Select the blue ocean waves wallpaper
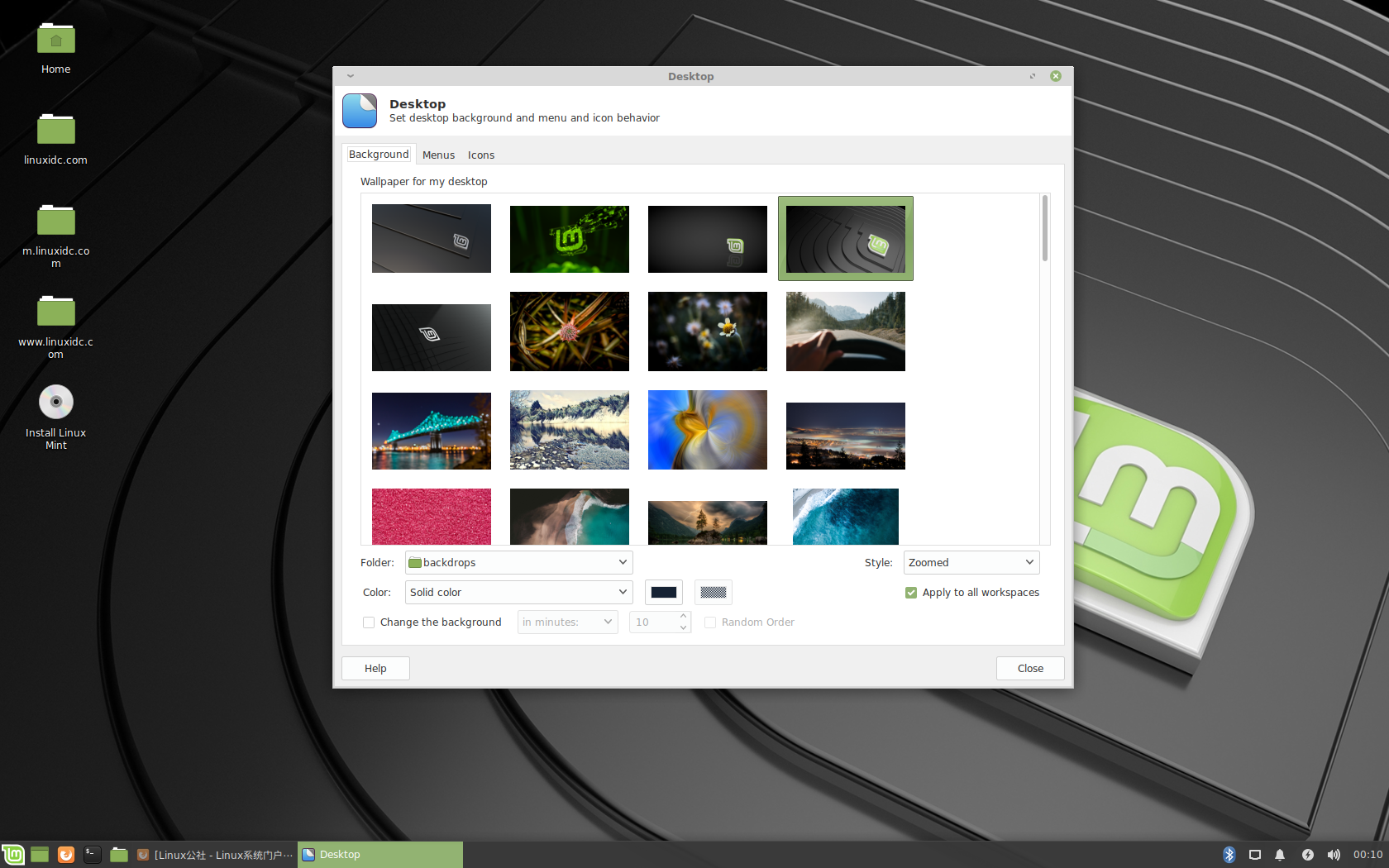This screenshot has width=1389, height=868. (846, 517)
